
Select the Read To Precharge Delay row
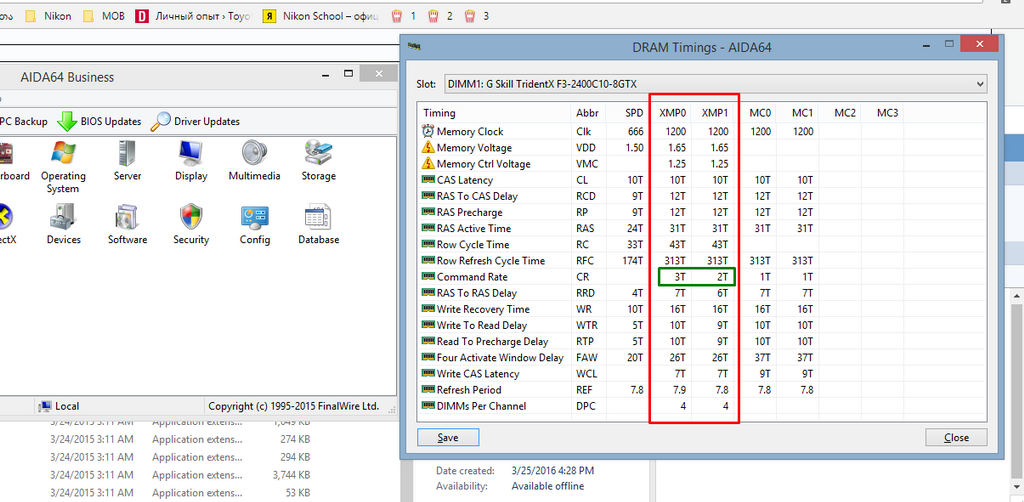pyautogui.click(x=702, y=341)
